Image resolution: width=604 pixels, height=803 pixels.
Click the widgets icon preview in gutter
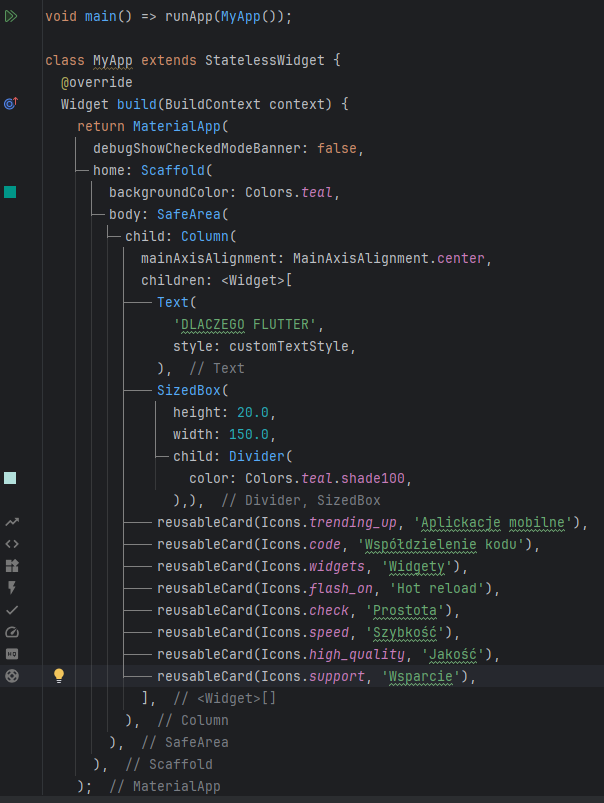click(11, 566)
